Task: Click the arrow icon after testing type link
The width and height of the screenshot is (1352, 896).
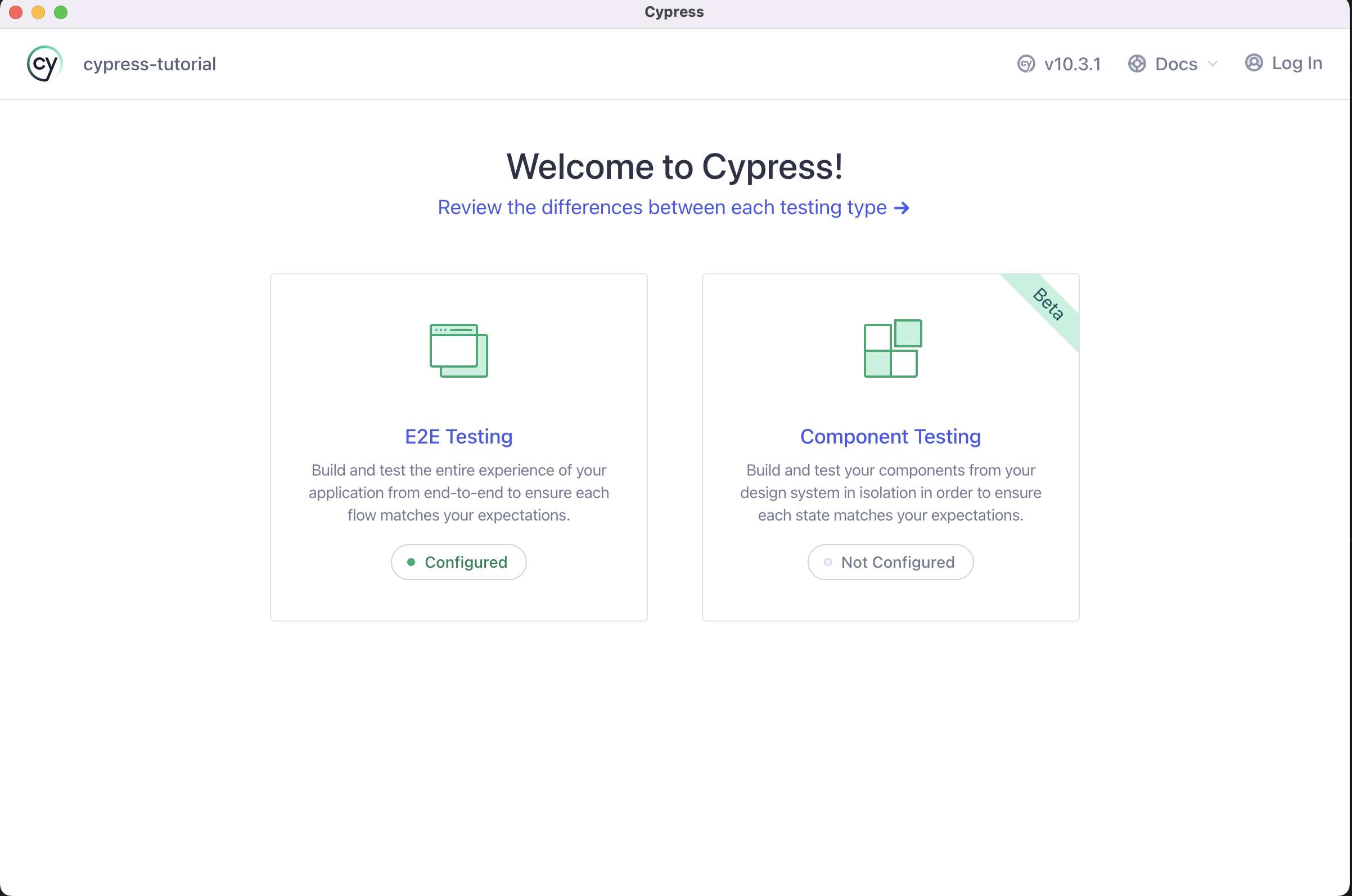Action: pos(902,208)
